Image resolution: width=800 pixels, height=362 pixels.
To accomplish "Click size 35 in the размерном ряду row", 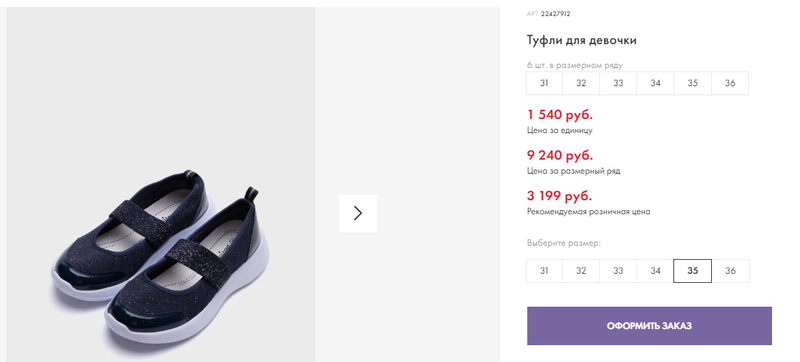I will (692, 83).
